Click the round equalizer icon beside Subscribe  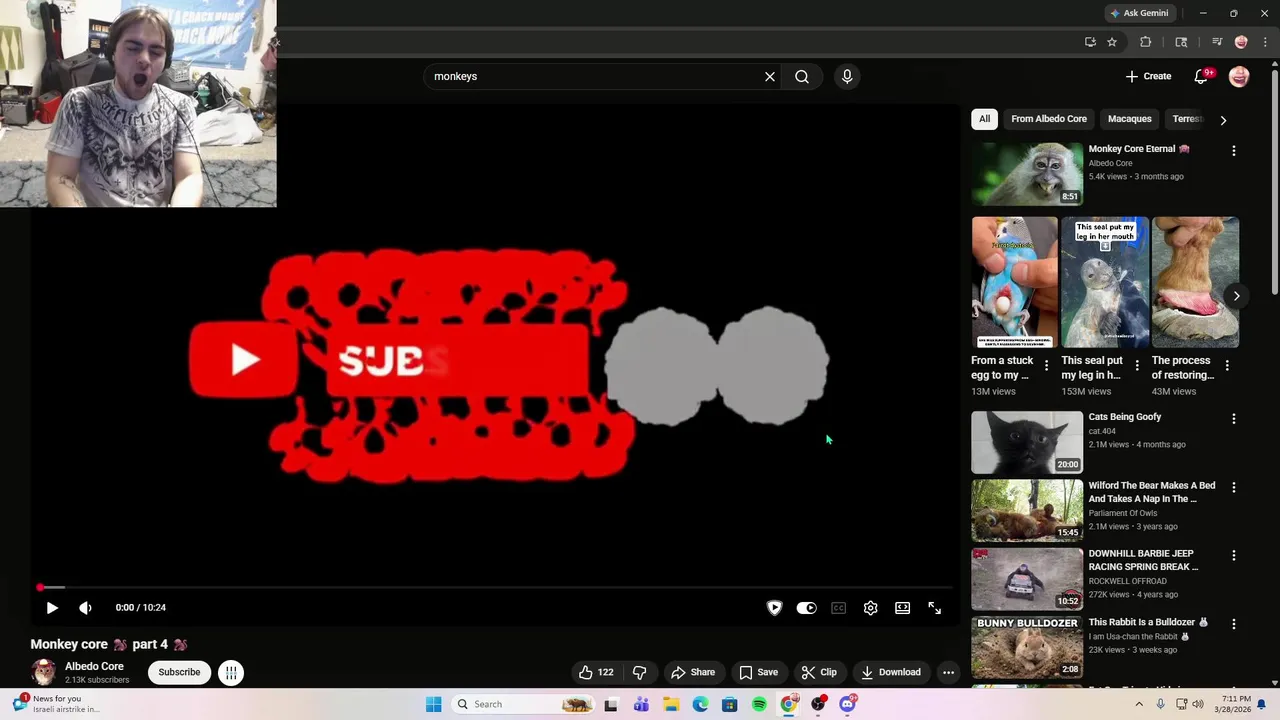point(230,672)
